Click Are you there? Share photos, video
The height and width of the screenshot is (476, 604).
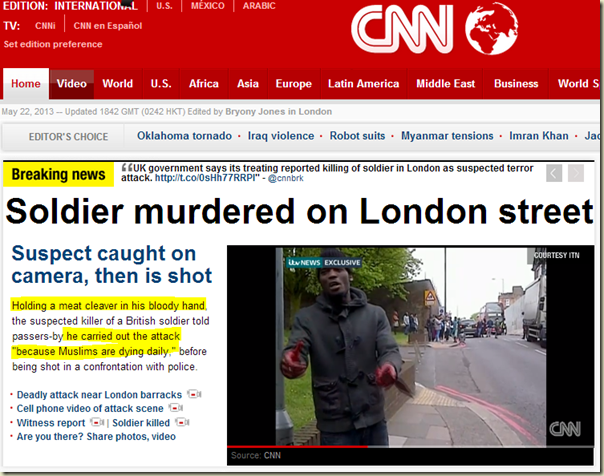tap(96, 436)
